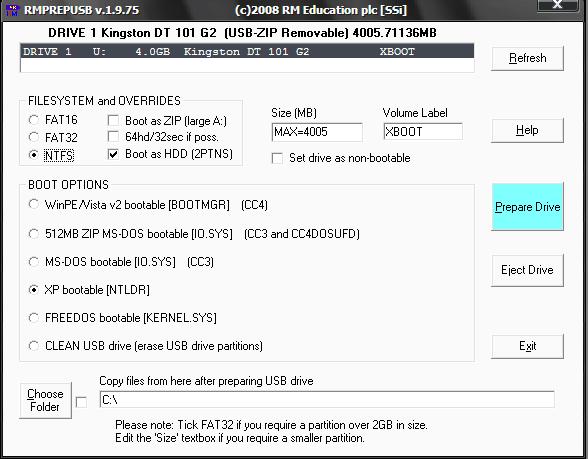Click the Prepare Drive button

coord(527,207)
